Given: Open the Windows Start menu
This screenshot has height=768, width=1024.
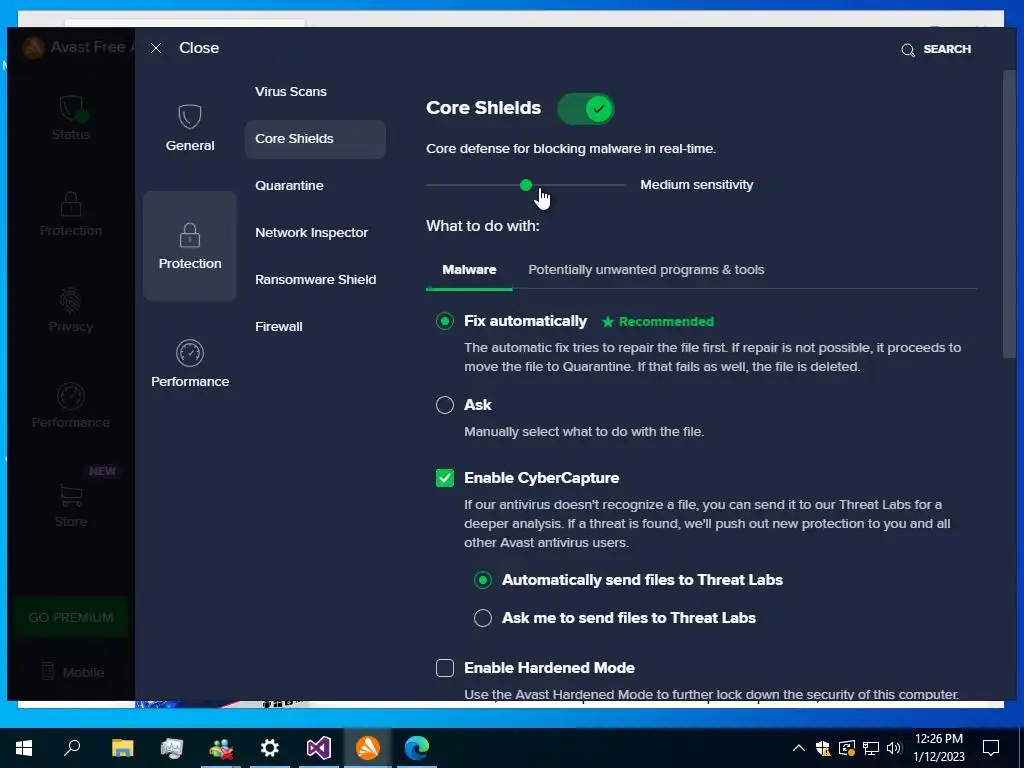Looking at the screenshot, I should tap(24, 748).
